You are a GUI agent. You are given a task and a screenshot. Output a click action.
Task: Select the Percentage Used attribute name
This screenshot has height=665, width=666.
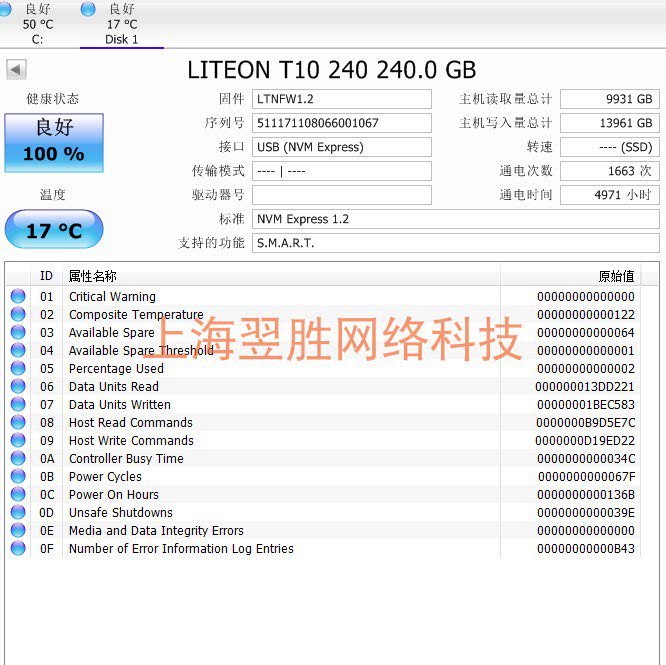pos(116,369)
